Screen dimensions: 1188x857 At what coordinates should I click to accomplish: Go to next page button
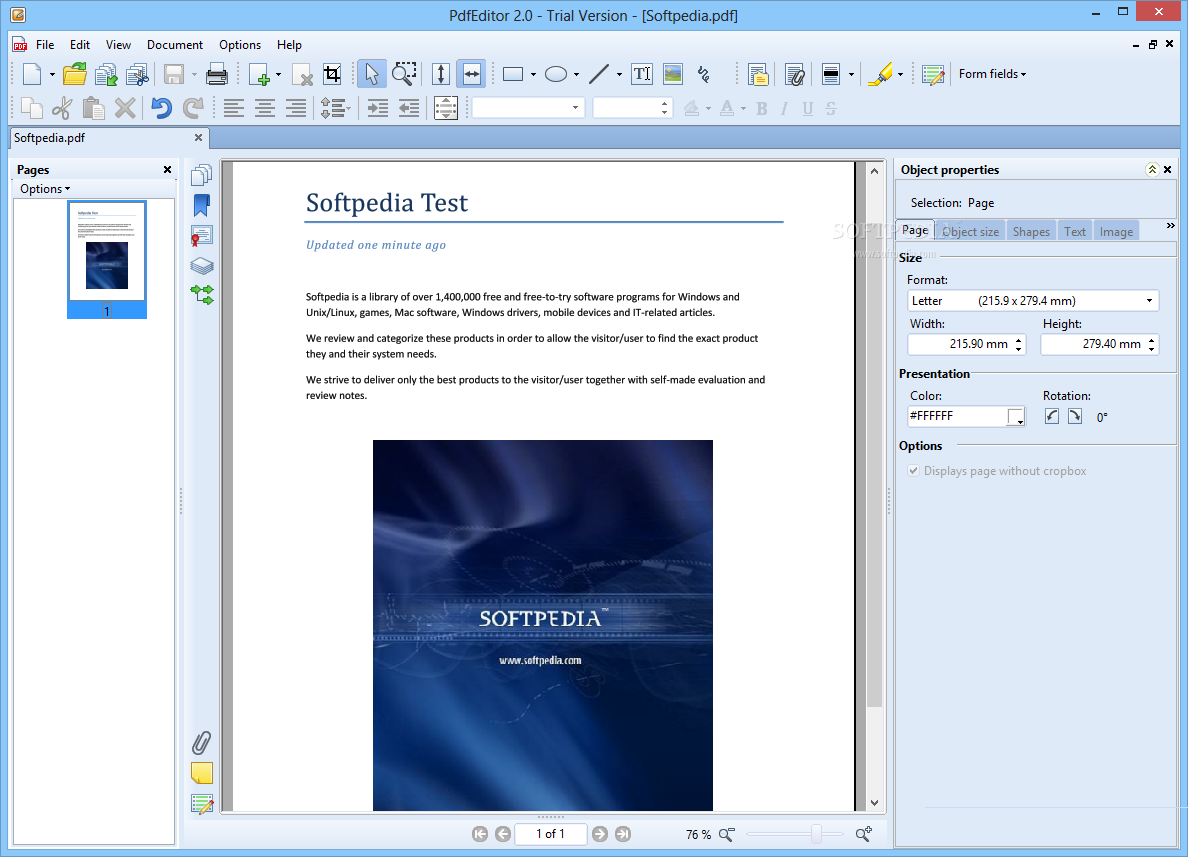[599, 834]
